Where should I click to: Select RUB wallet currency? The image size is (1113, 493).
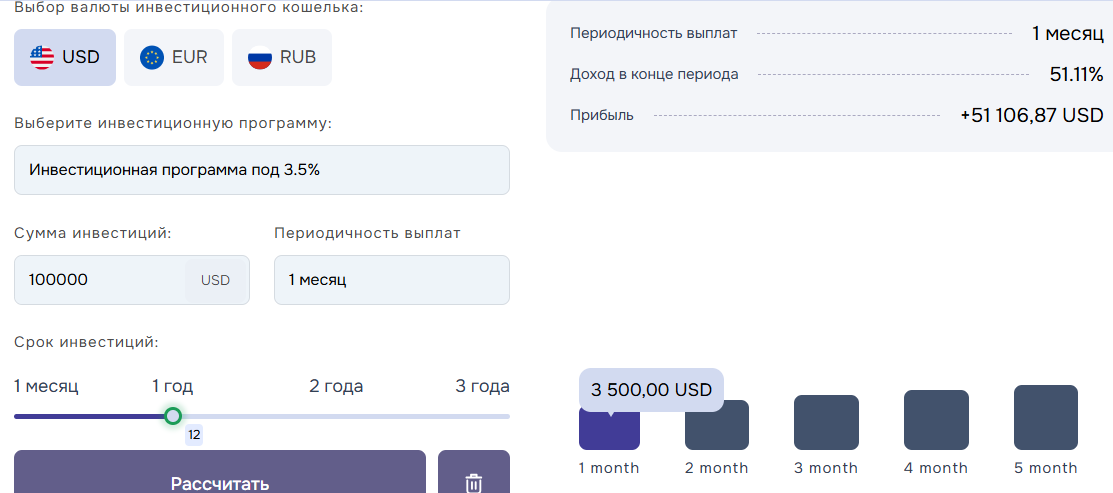click(282, 57)
